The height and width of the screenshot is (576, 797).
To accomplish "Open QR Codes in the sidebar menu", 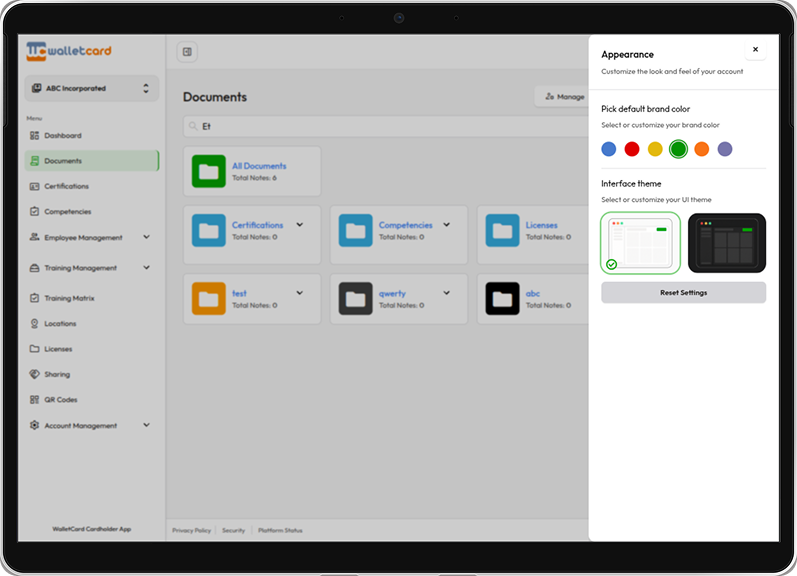I will coord(91,400).
